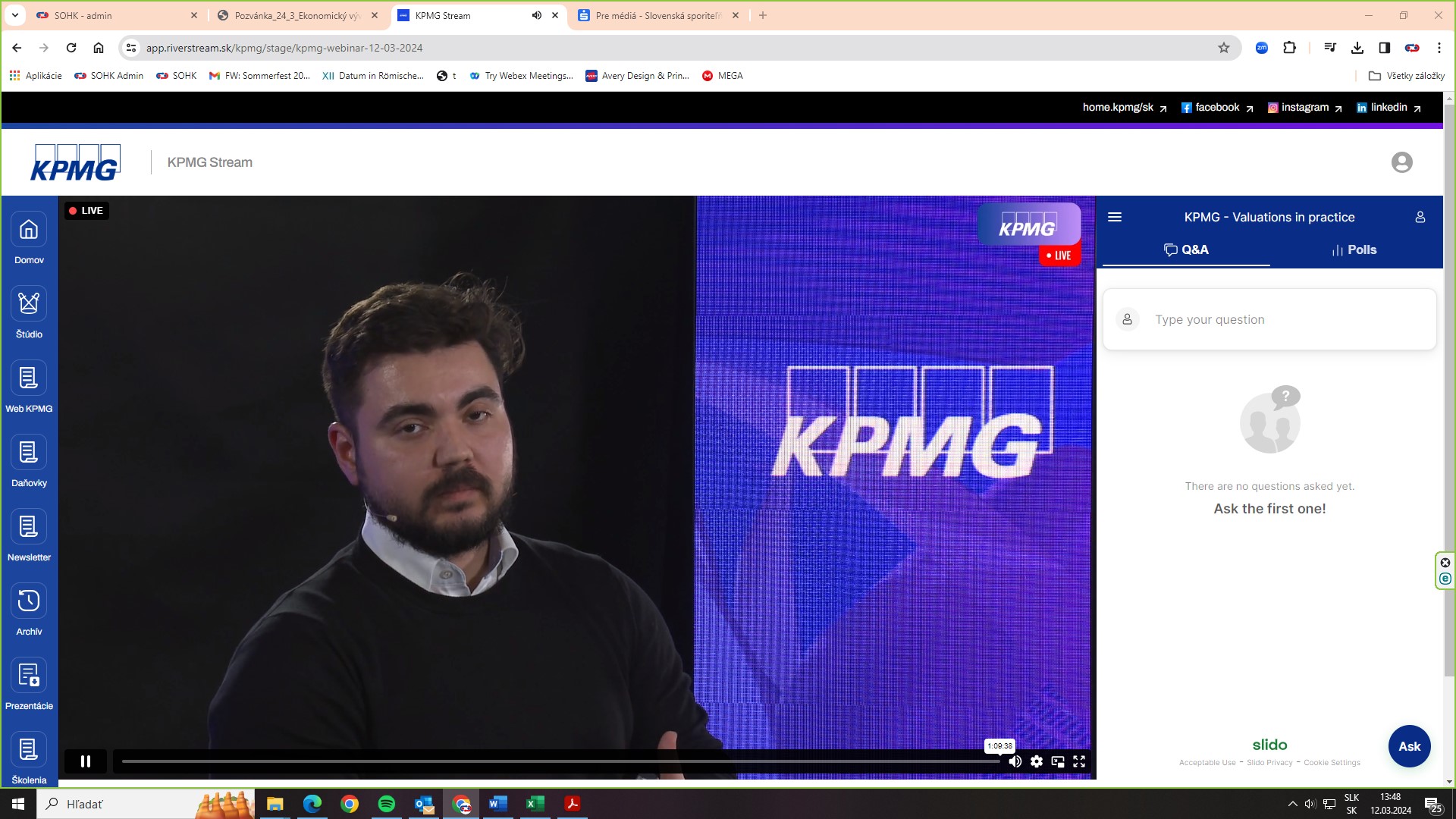1456x819 pixels.
Task: Open Word from taskbar
Action: point(498,804)
